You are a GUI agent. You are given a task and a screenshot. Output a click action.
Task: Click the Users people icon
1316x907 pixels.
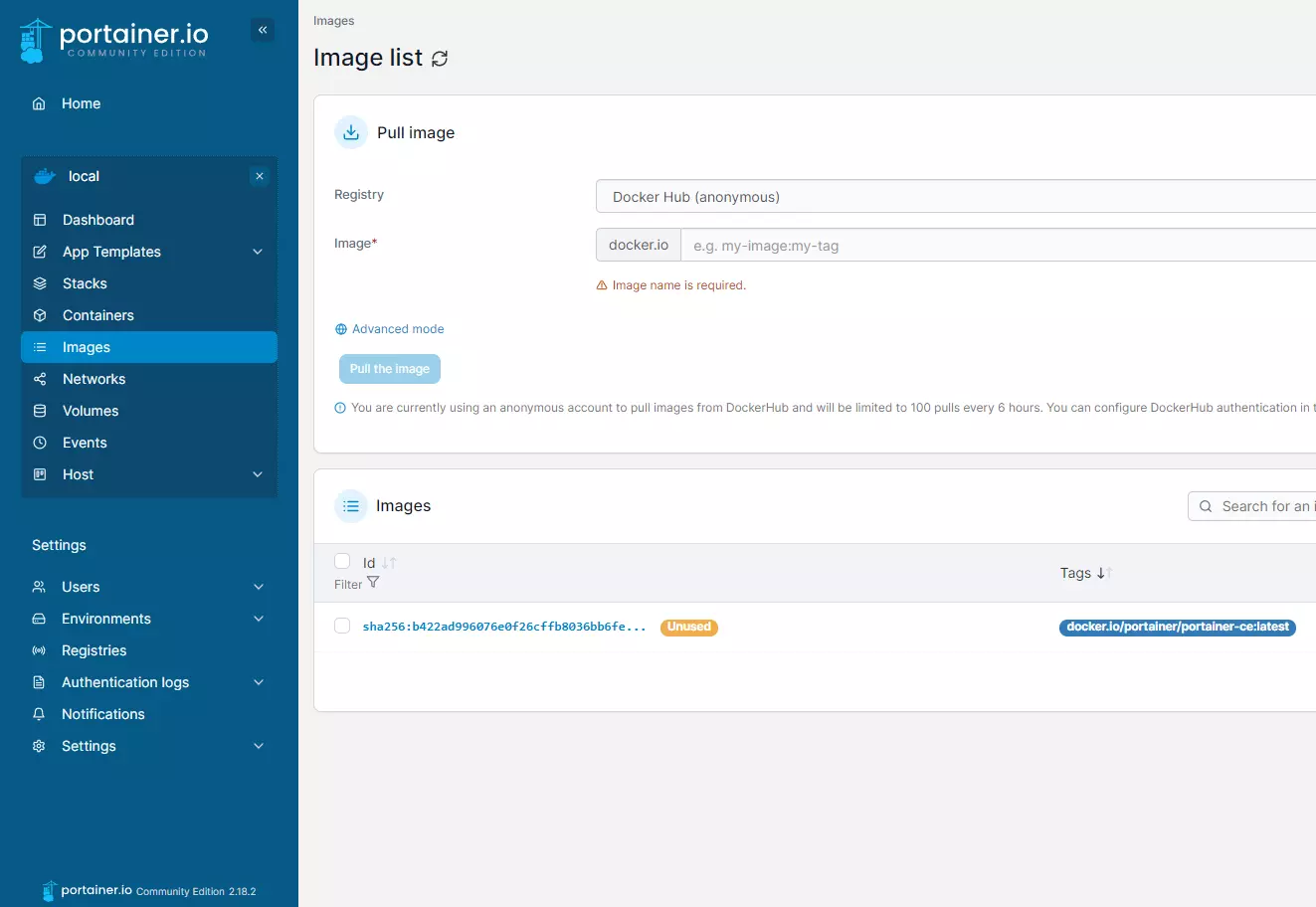pyautogui.click(x=39, y=587)
